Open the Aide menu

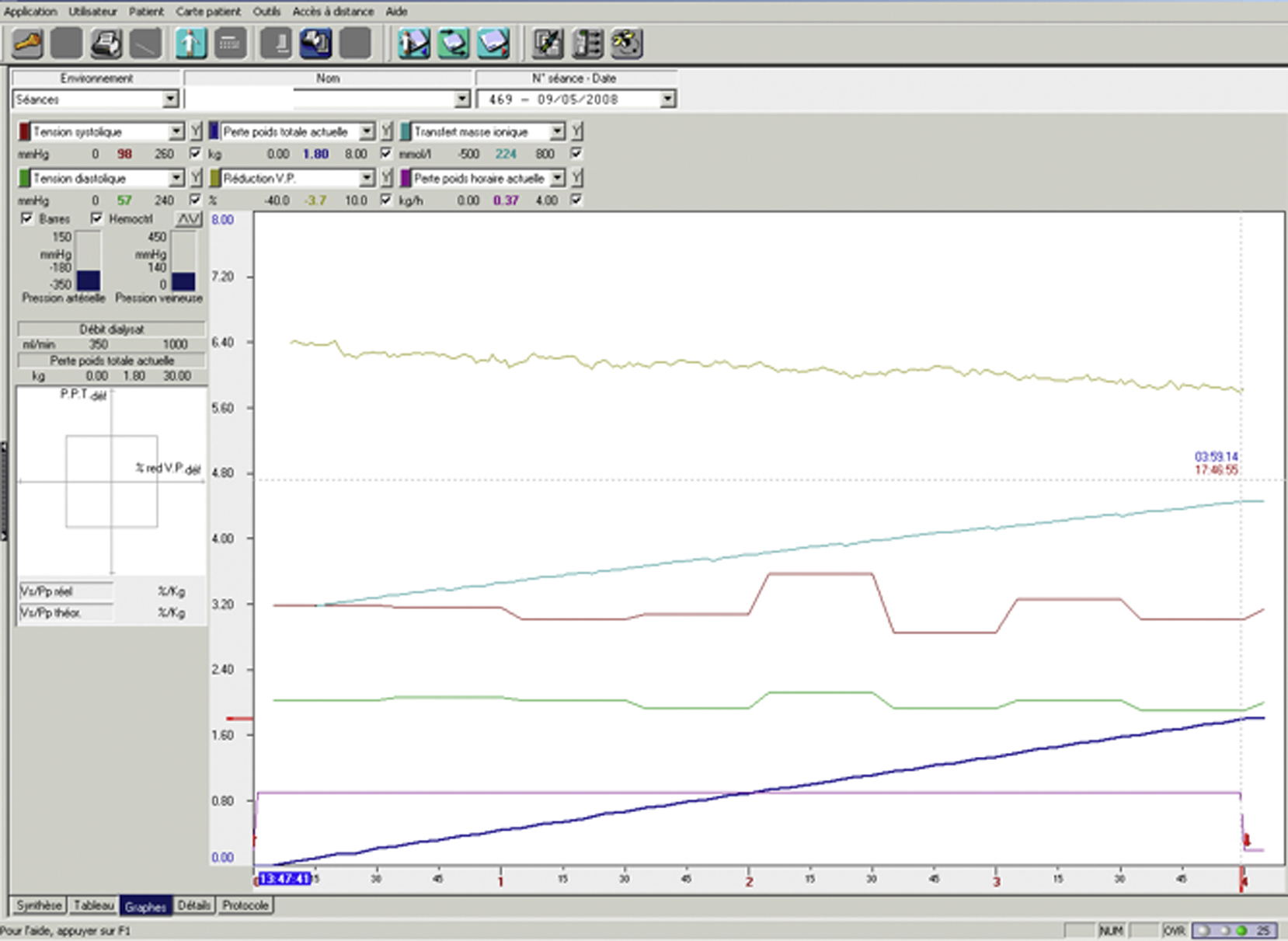click(396, 11)
